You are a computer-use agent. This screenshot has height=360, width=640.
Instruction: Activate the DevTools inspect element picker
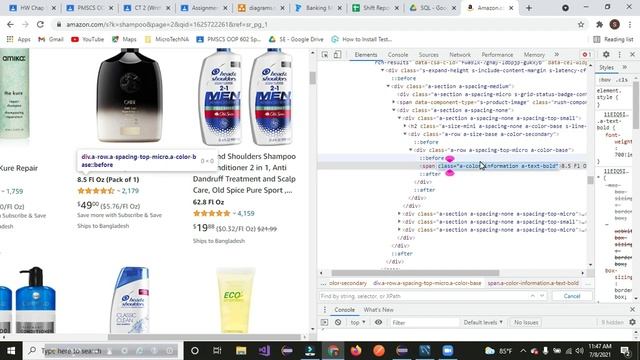(325, 54)
